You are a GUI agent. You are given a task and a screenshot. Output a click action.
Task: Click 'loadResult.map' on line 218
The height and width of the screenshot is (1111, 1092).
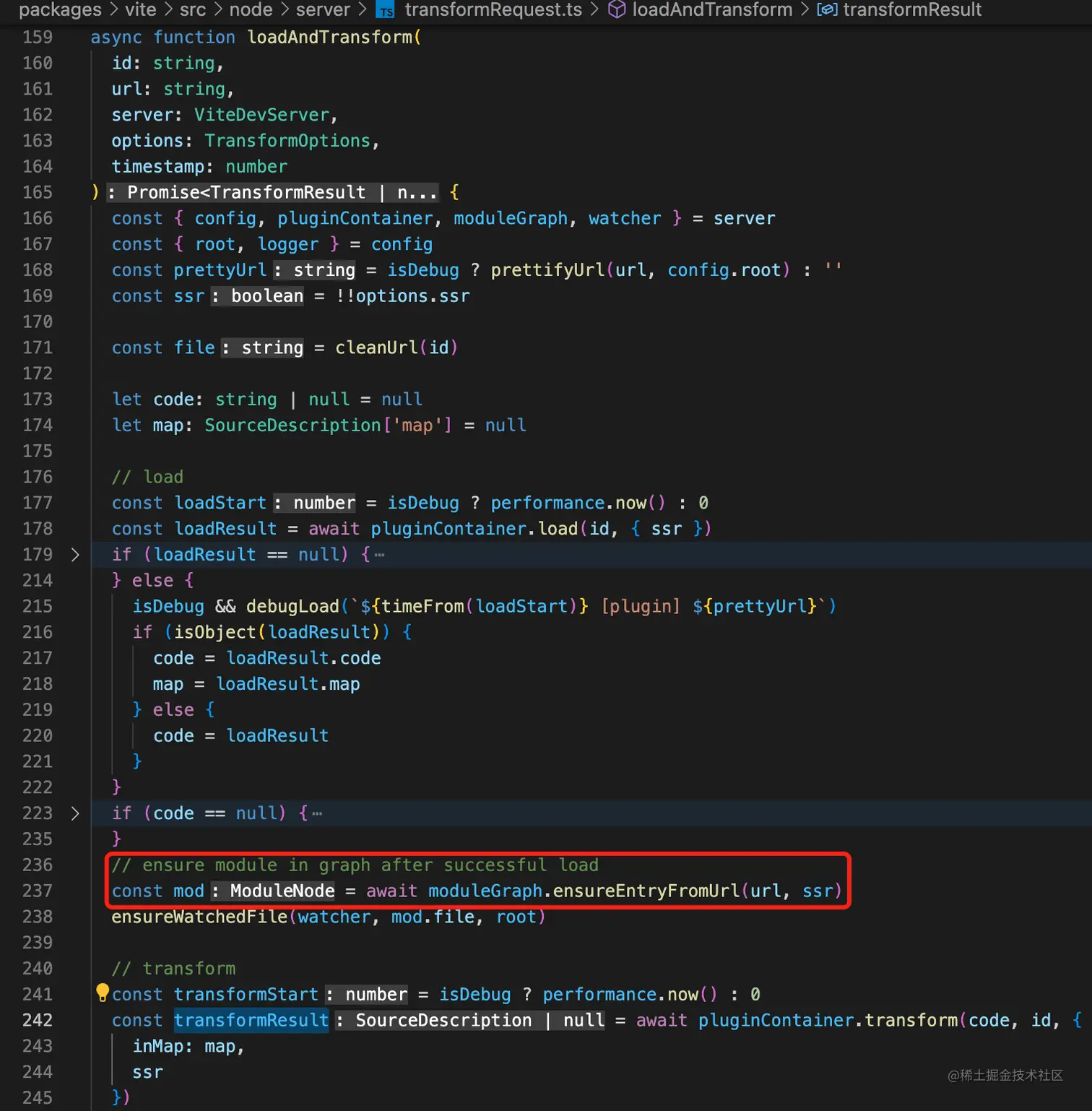[287, 684]
